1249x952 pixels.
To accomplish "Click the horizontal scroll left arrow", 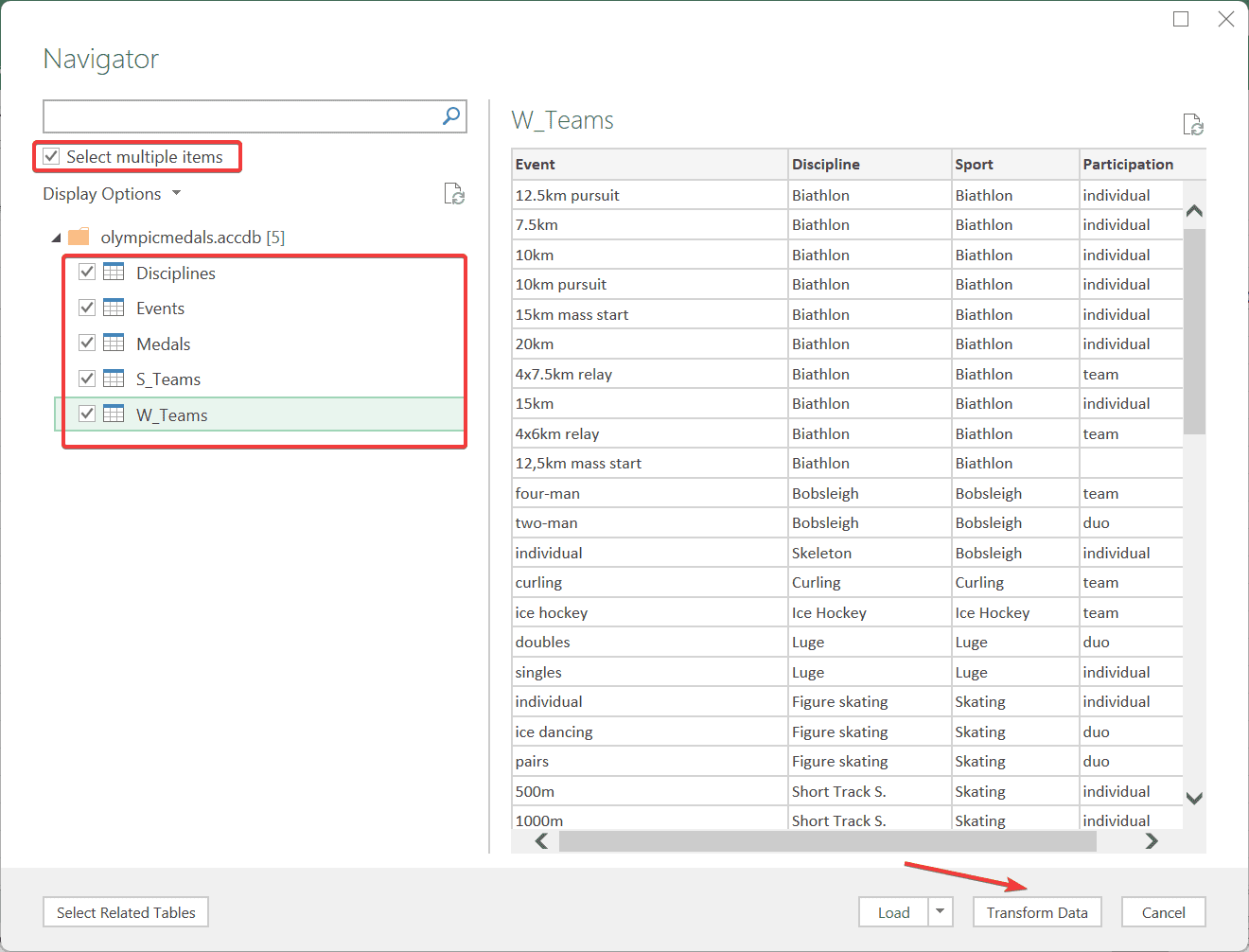I will point(541,840).
